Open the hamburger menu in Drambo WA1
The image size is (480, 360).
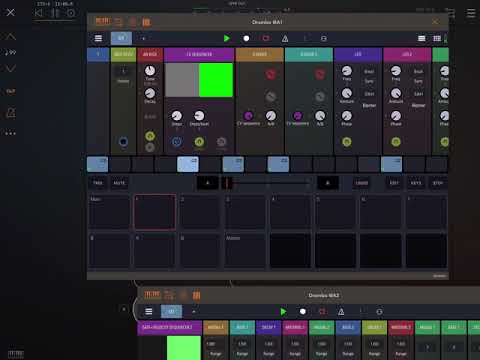click(x=98, y=38)
